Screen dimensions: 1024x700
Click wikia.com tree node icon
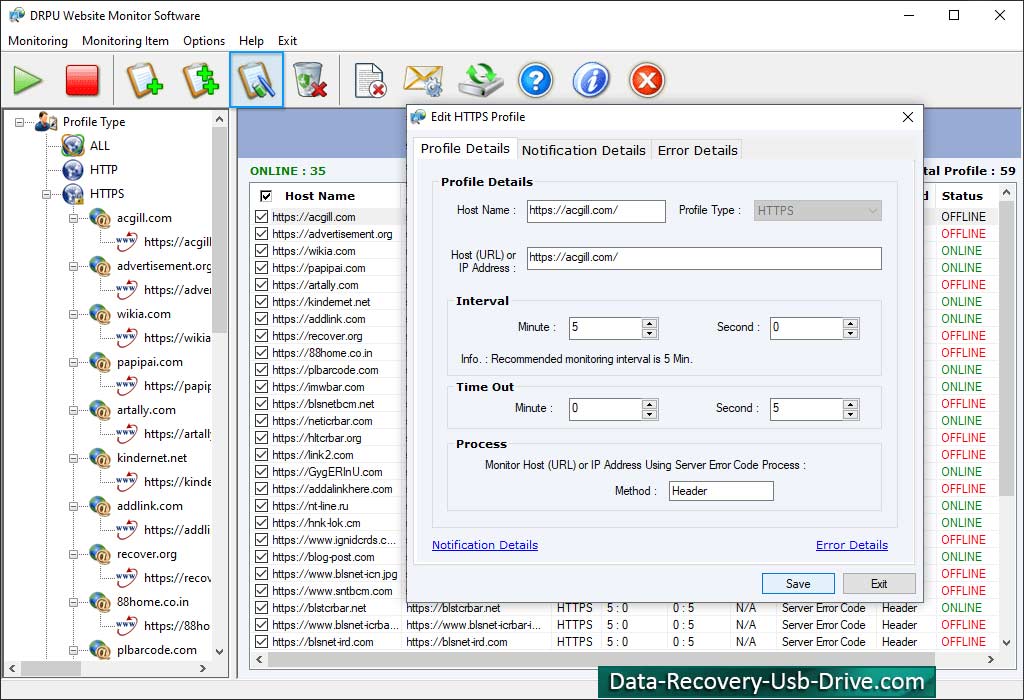pyautogui.click(x=100, y=314)
